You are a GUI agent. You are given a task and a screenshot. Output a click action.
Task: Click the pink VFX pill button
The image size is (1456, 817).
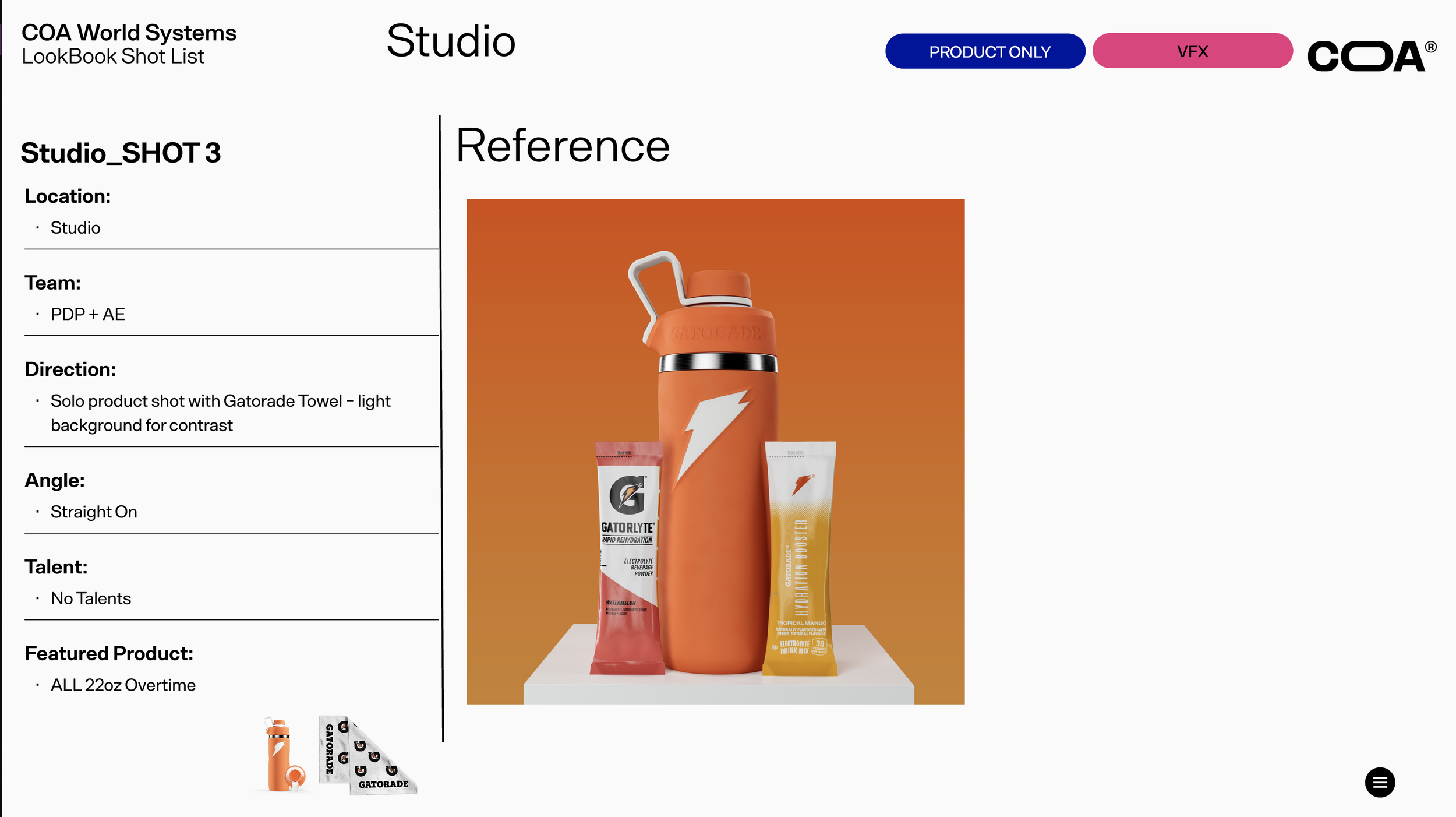coord(1192,51)
